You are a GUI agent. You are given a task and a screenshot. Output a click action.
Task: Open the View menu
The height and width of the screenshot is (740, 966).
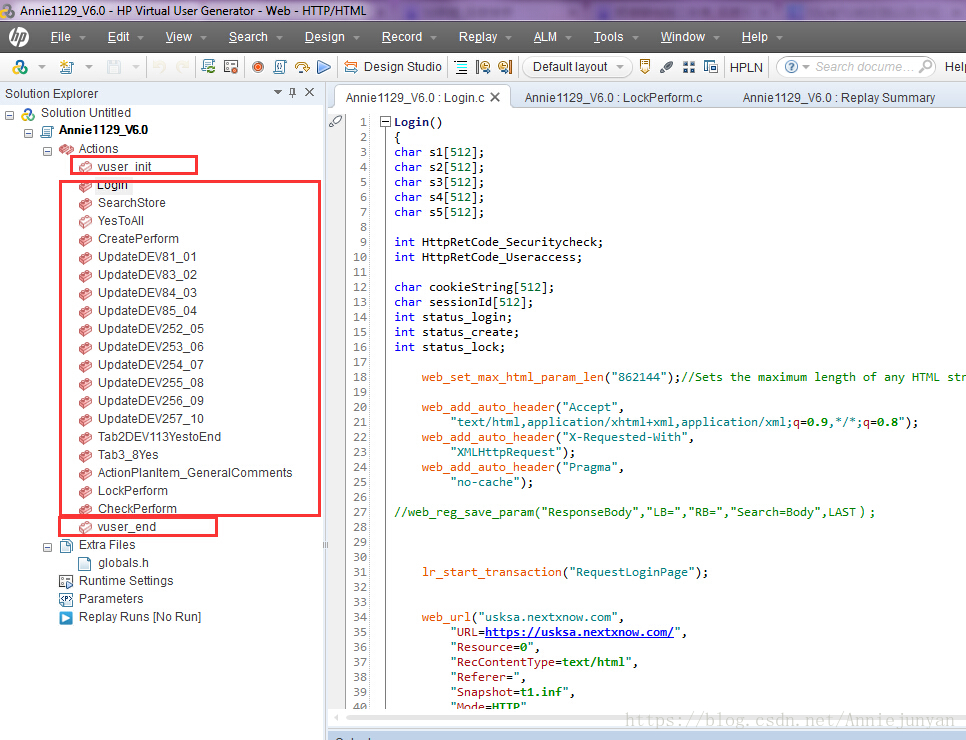point(185,37)
